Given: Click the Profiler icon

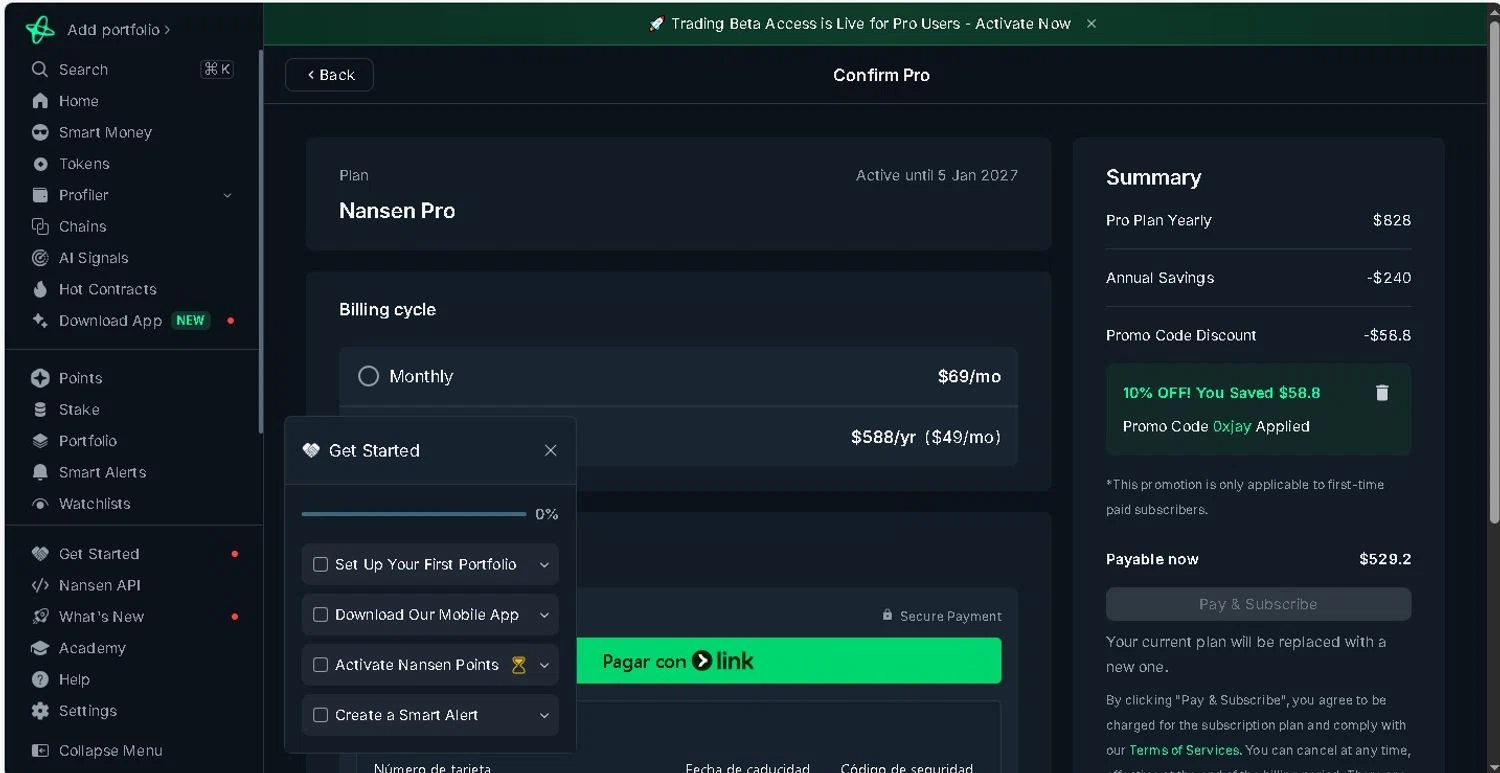Looking at the screenshot, I should pyautogui.click(x=40, y=195).
